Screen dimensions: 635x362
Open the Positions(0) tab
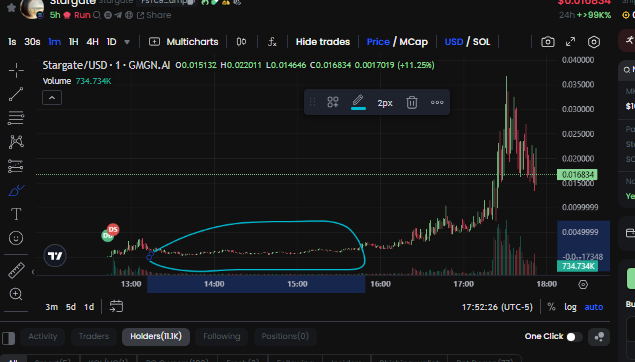285,336
